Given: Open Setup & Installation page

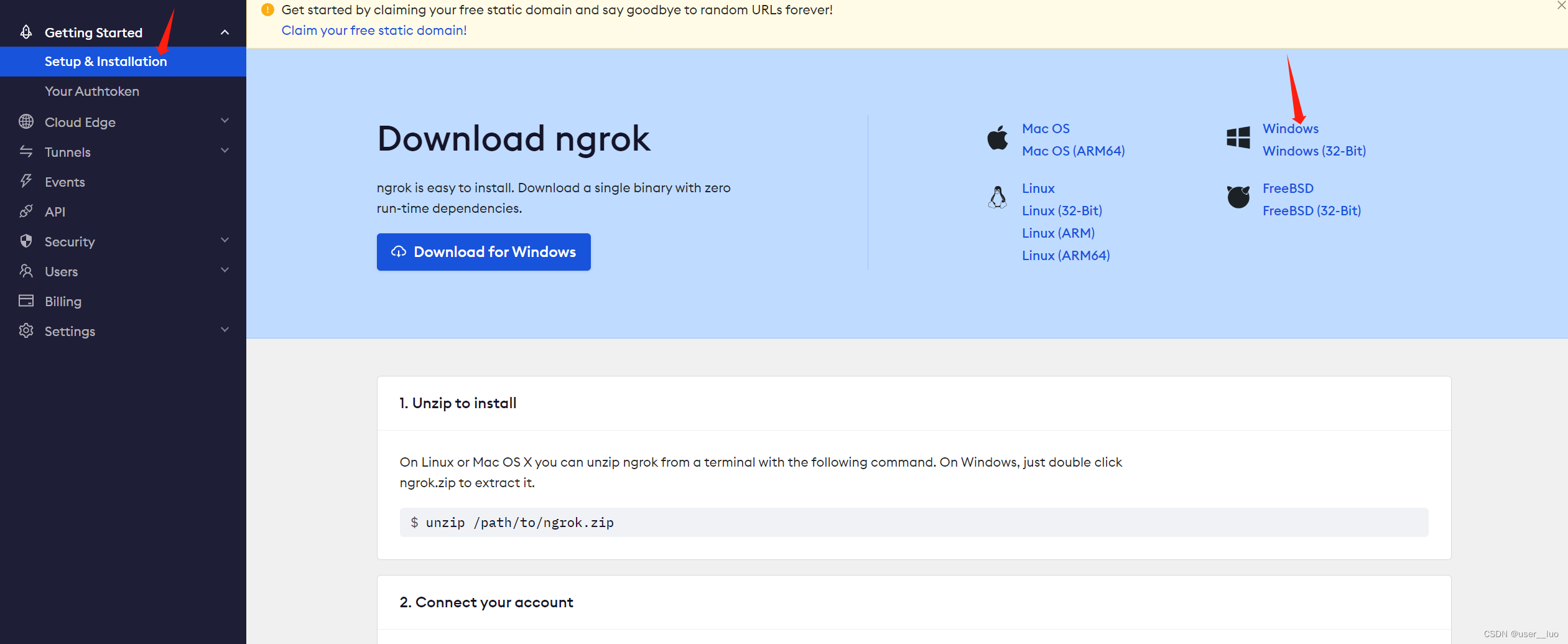Looking at the screenshot, I should (123, 62).
